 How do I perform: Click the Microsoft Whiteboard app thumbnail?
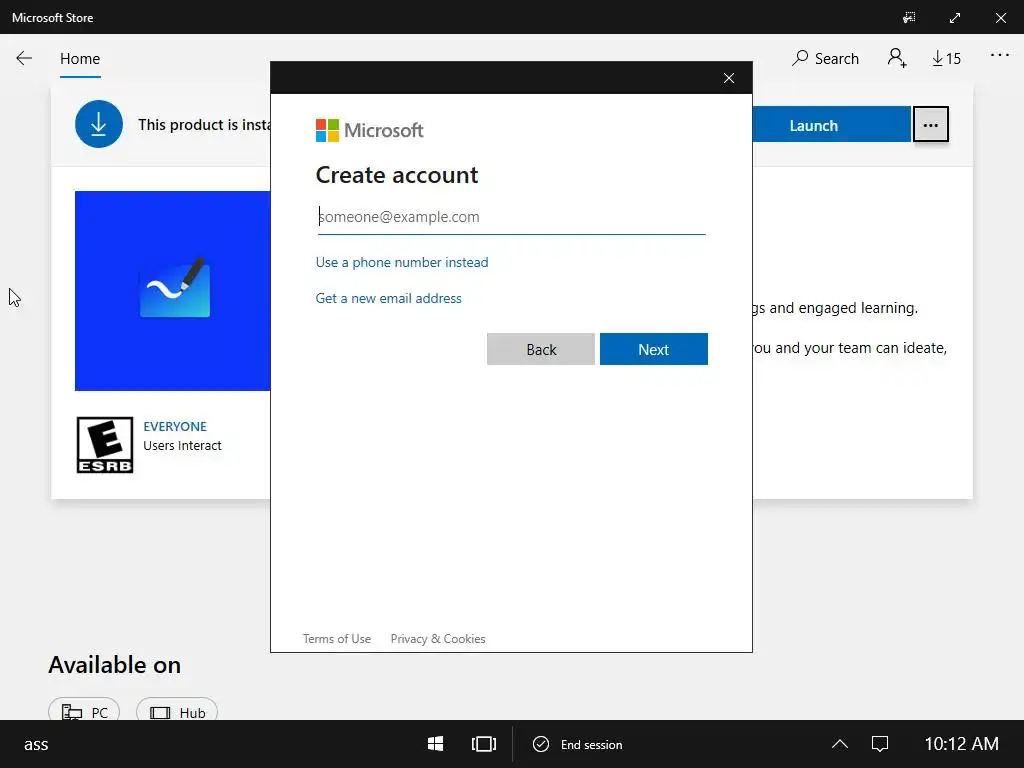tap(172, 291)
